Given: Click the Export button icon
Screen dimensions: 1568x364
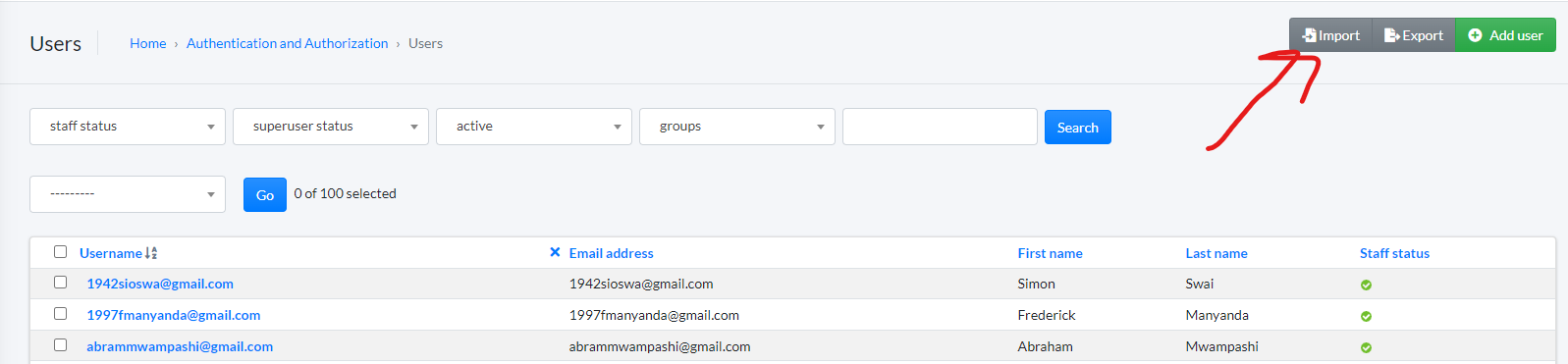Looking at the screenshot, I should click(1391, 35).
